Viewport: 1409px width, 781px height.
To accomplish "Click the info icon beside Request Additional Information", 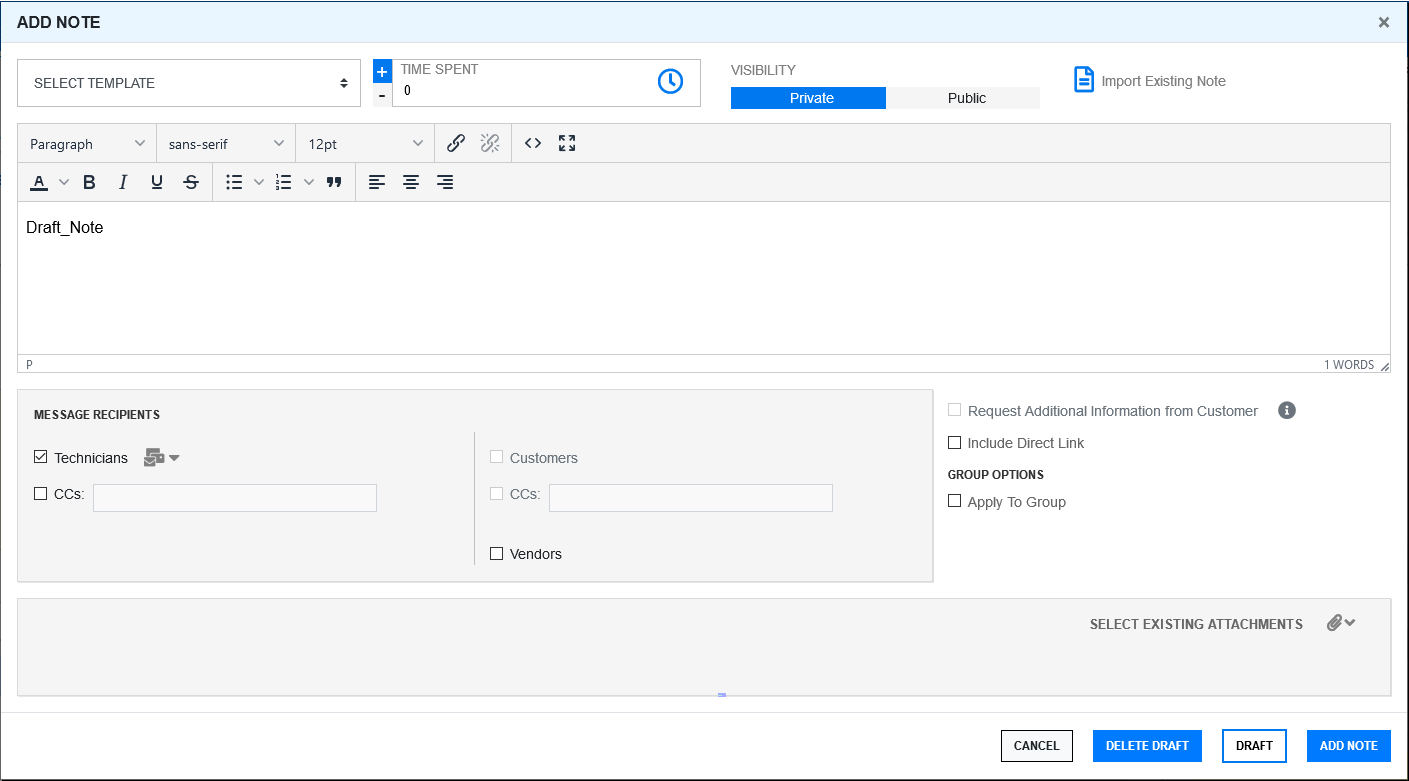I will [1287, 410].
